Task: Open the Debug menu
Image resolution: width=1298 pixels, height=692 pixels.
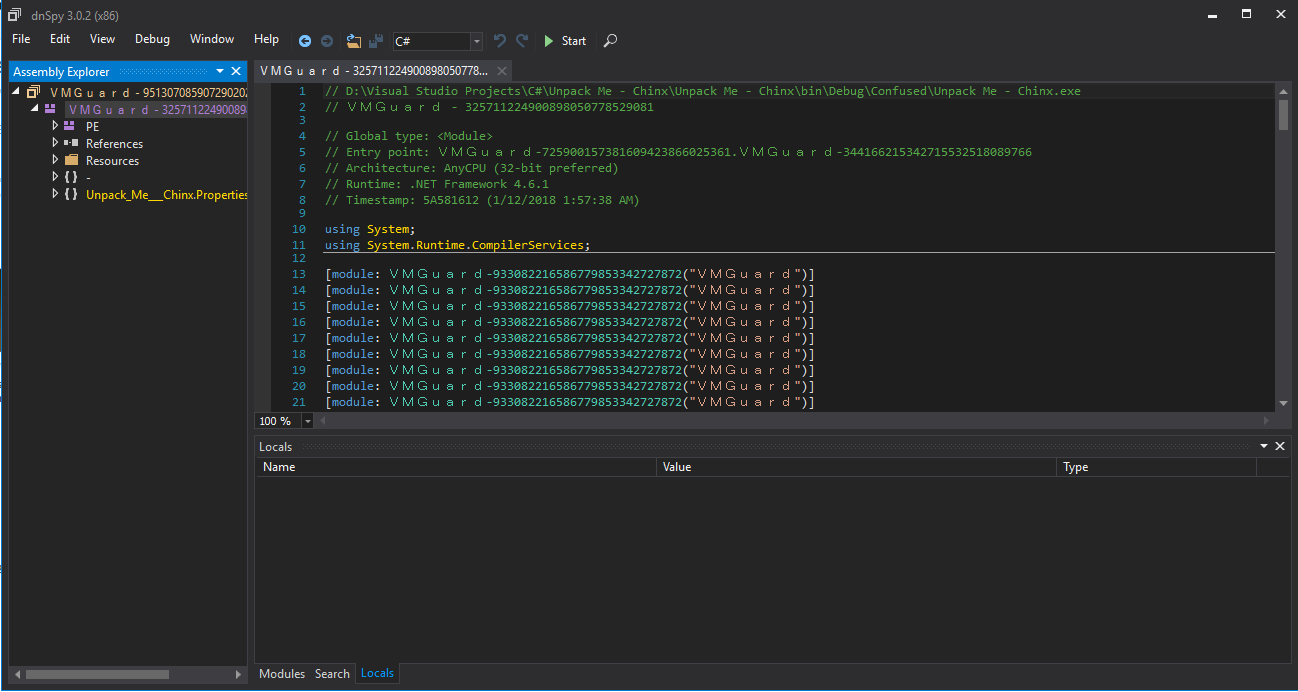Action: pyautogui.click(x=152, y=39)
